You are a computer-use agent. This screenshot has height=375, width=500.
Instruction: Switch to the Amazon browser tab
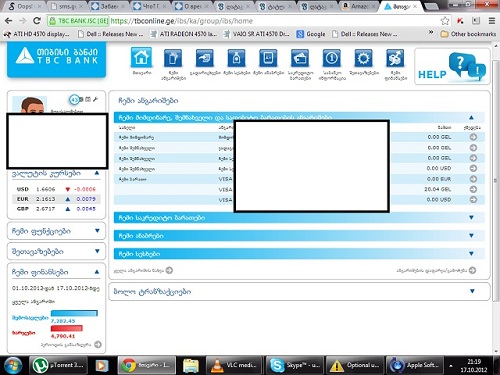click(x=359, y=6)
